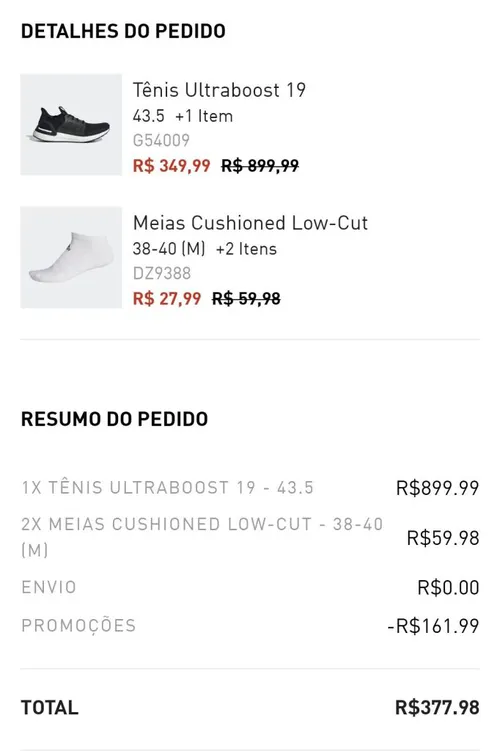Click the -R$161.99 promotion amount
Screen dimensions: 500x751
[433, 626]
